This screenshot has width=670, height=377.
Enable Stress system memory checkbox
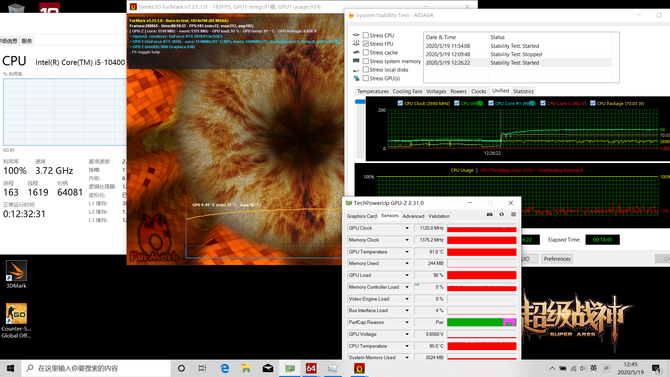pyautogui.click(x=366, y=61)
